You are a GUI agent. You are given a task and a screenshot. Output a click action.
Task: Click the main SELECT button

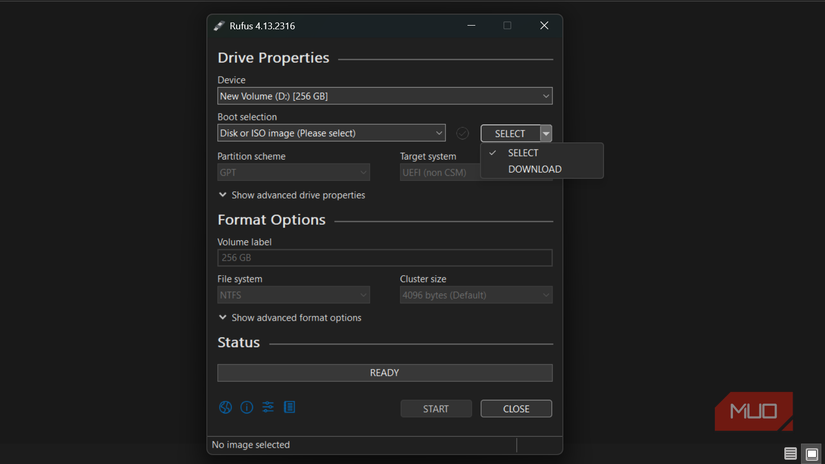(x=510, y=134)
